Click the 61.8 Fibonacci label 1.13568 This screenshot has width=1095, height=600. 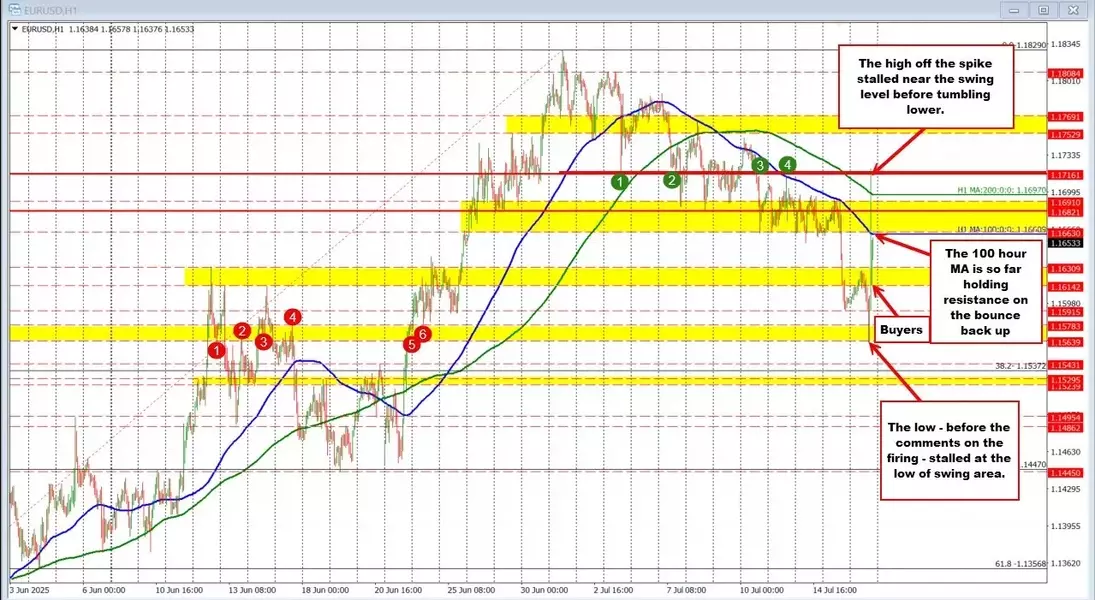pyautogui.click(x=1020, y=563)
